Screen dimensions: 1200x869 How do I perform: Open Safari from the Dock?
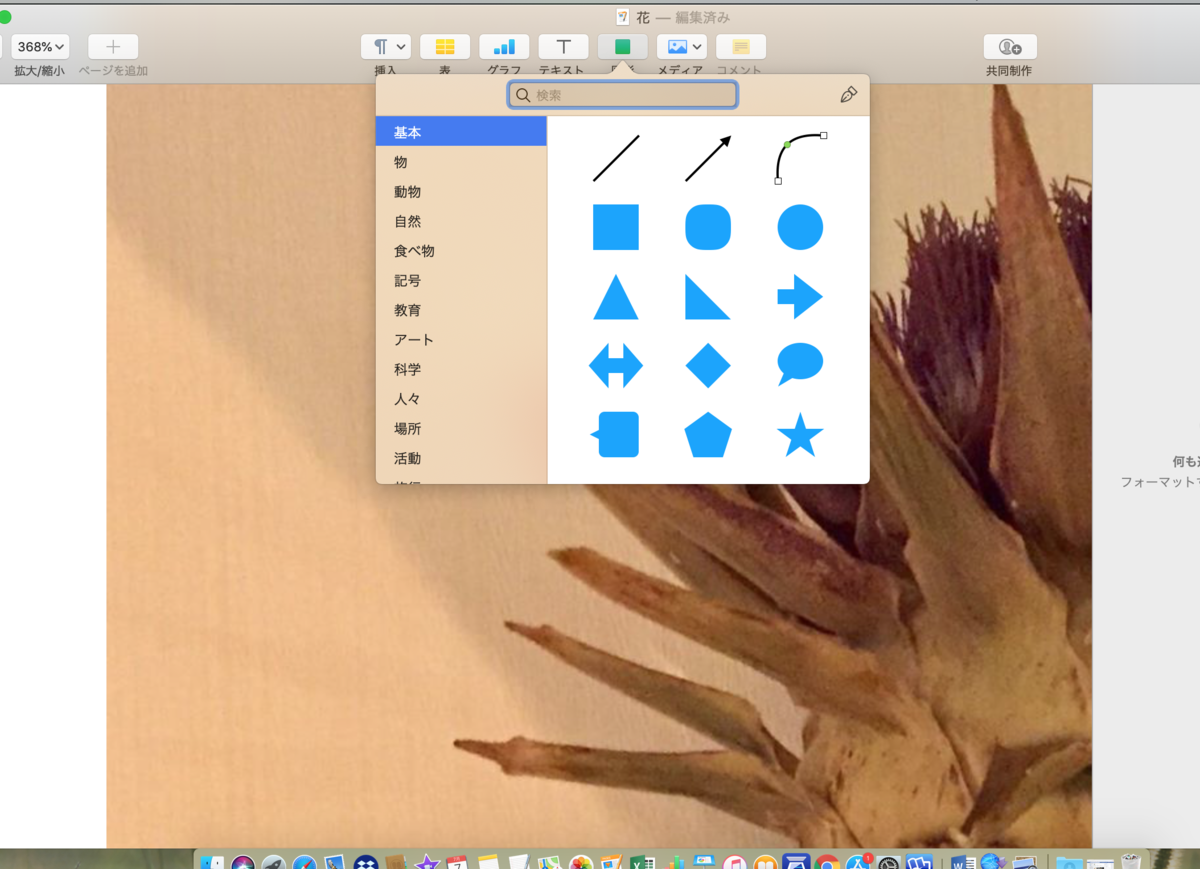pos(304,862)
